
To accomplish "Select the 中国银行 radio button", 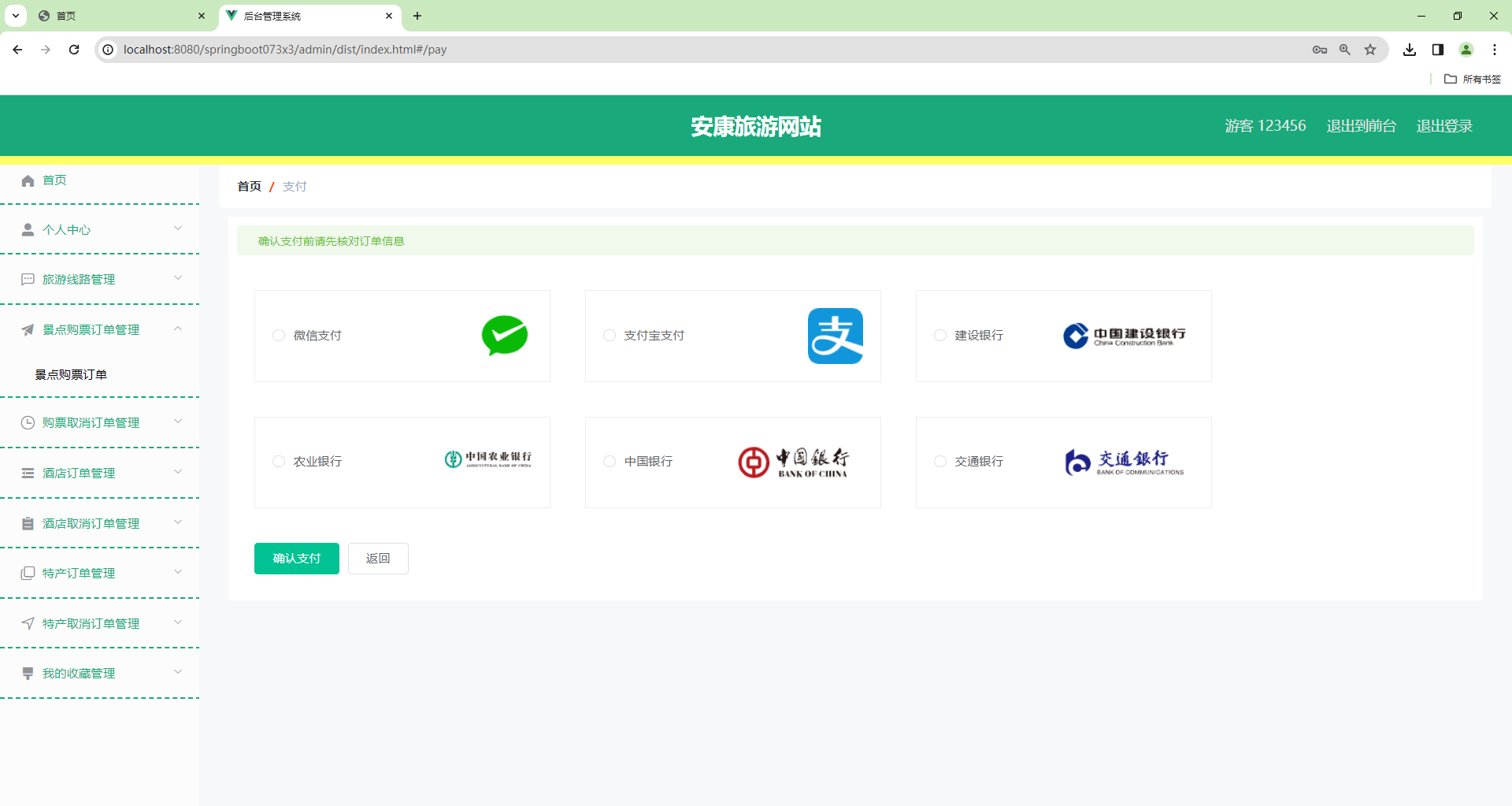I will pyautogui.click(x=610, y=462).
